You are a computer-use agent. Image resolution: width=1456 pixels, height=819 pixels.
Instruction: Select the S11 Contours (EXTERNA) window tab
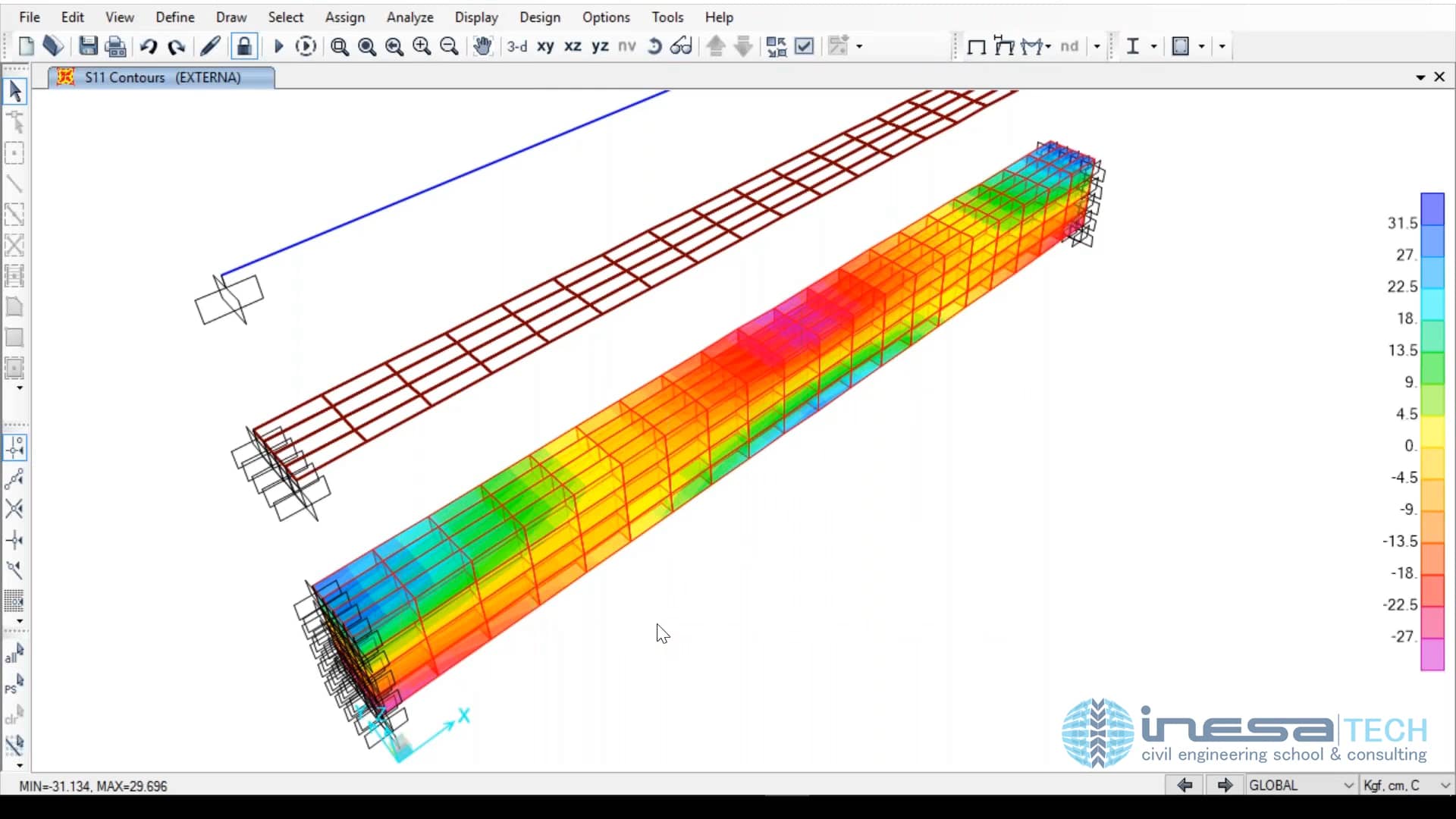(159, 77)
